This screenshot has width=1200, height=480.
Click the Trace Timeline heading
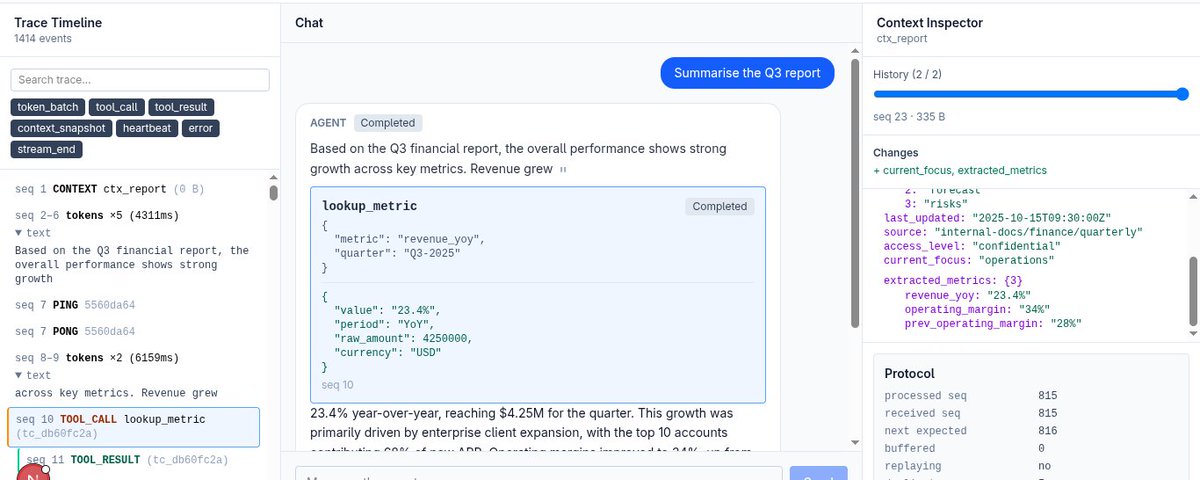pyautogui.click(x=58, y=23)
